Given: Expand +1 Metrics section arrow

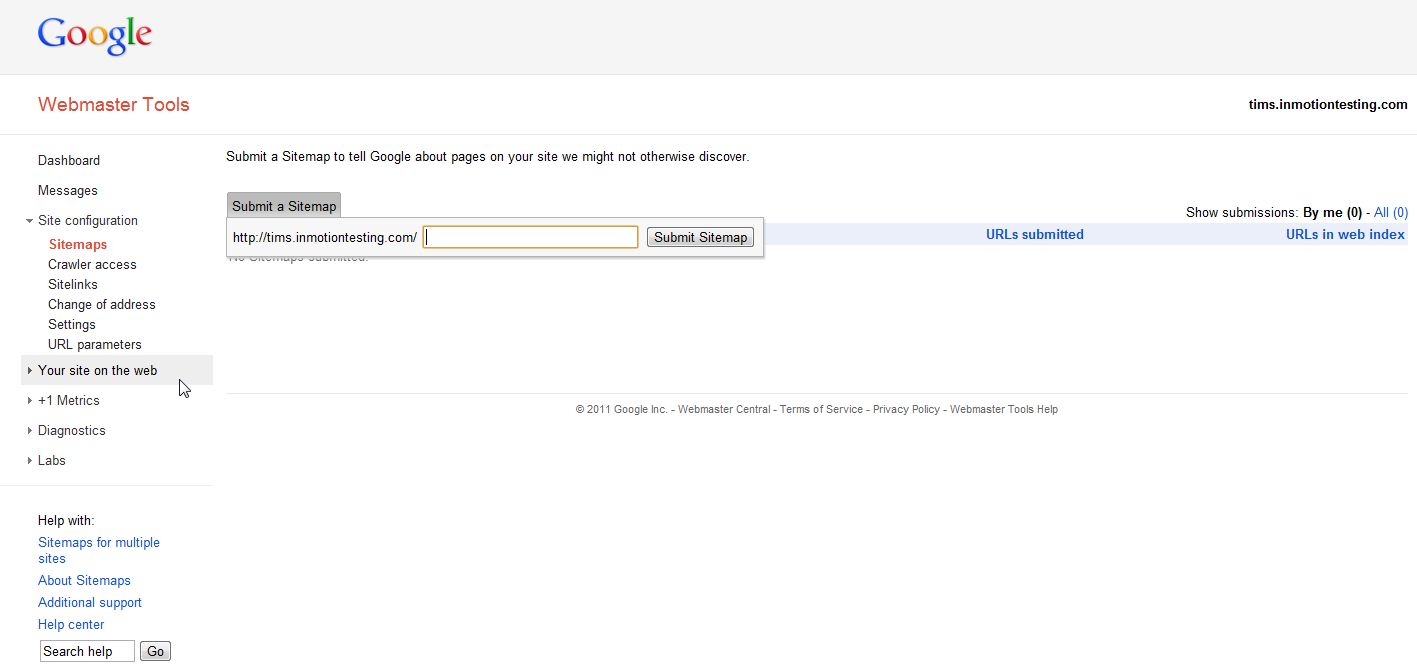Looking at the screenshot, I should click(x=30, y=401).
